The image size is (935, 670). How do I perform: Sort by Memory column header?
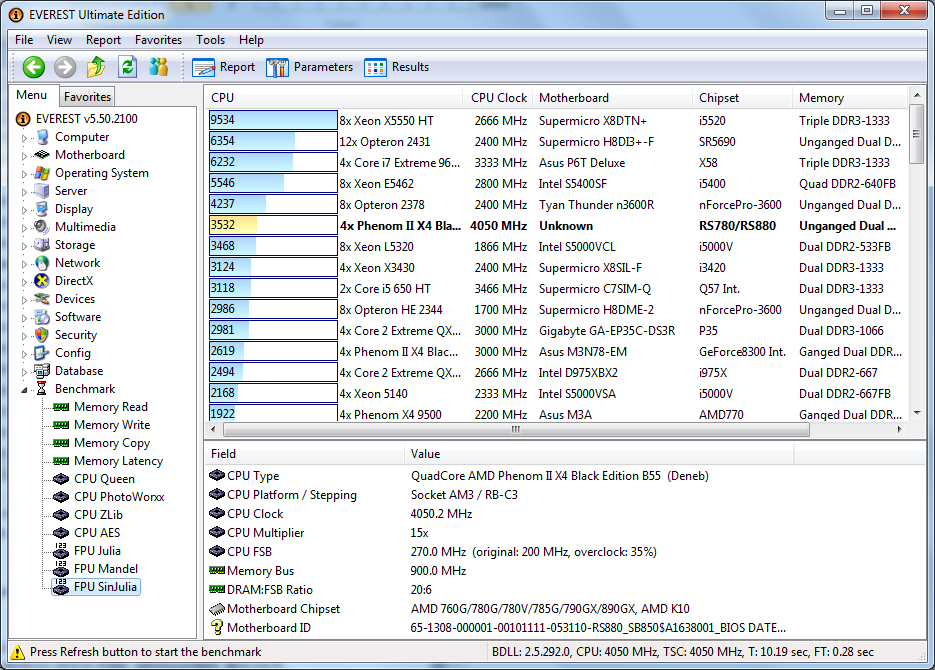tap(850, 98)
